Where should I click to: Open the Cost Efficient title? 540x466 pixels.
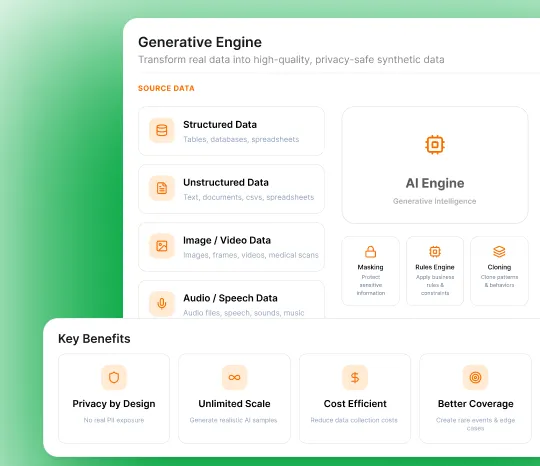pos(355,404)
